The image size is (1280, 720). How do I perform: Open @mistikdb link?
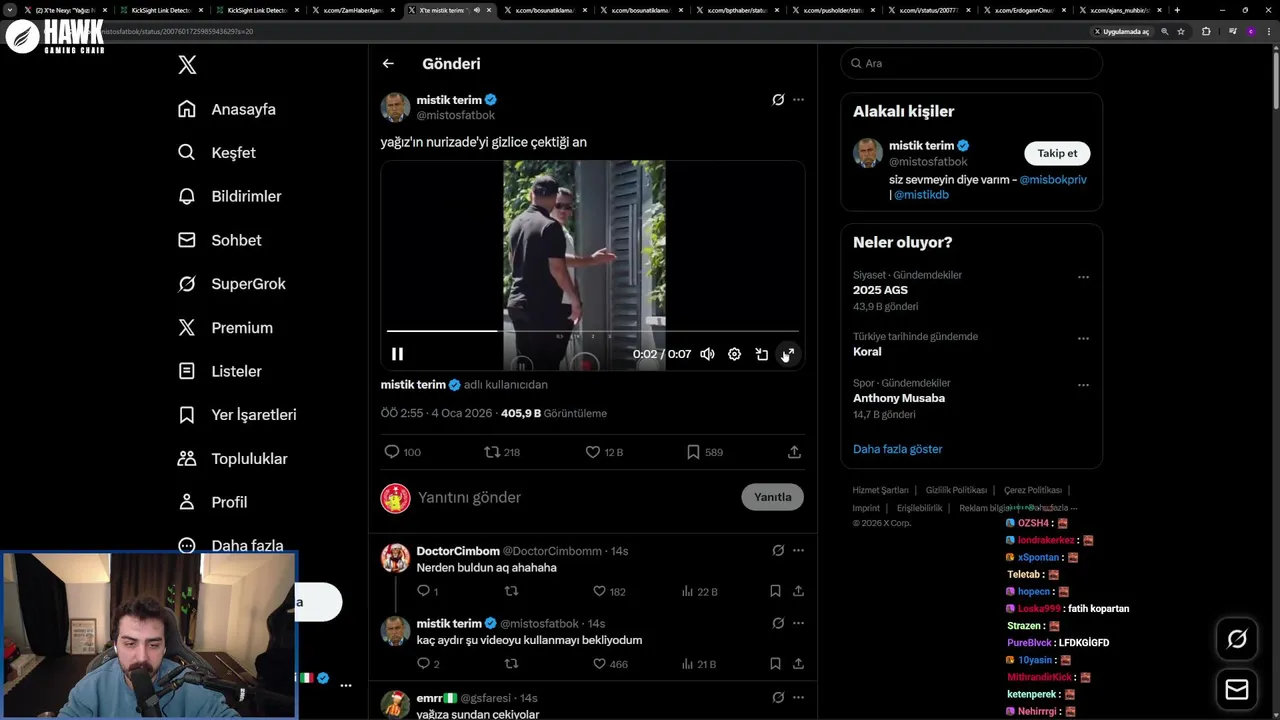(921, 195)
